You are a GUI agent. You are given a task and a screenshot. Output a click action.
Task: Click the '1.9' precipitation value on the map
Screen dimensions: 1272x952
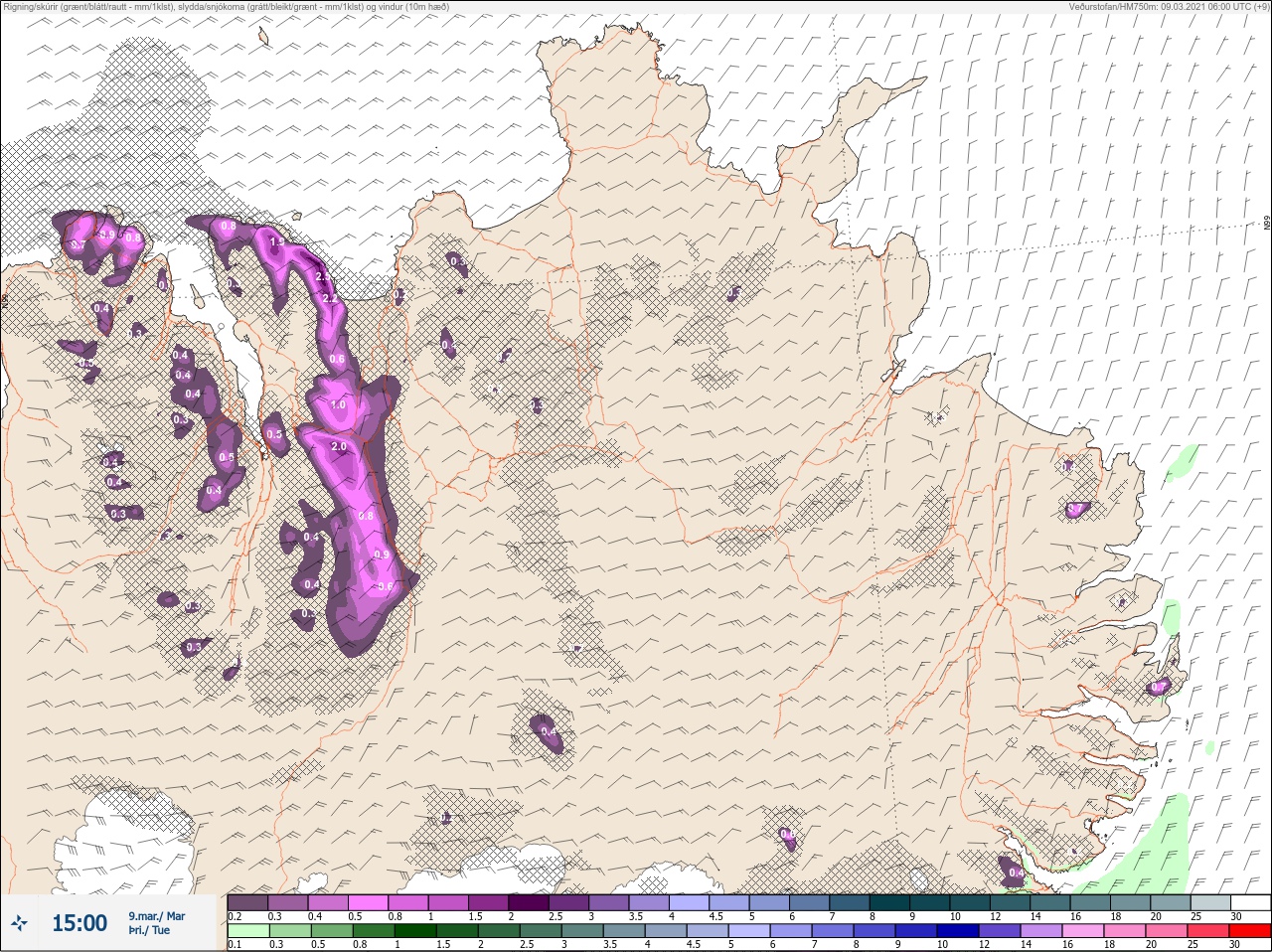277,241
